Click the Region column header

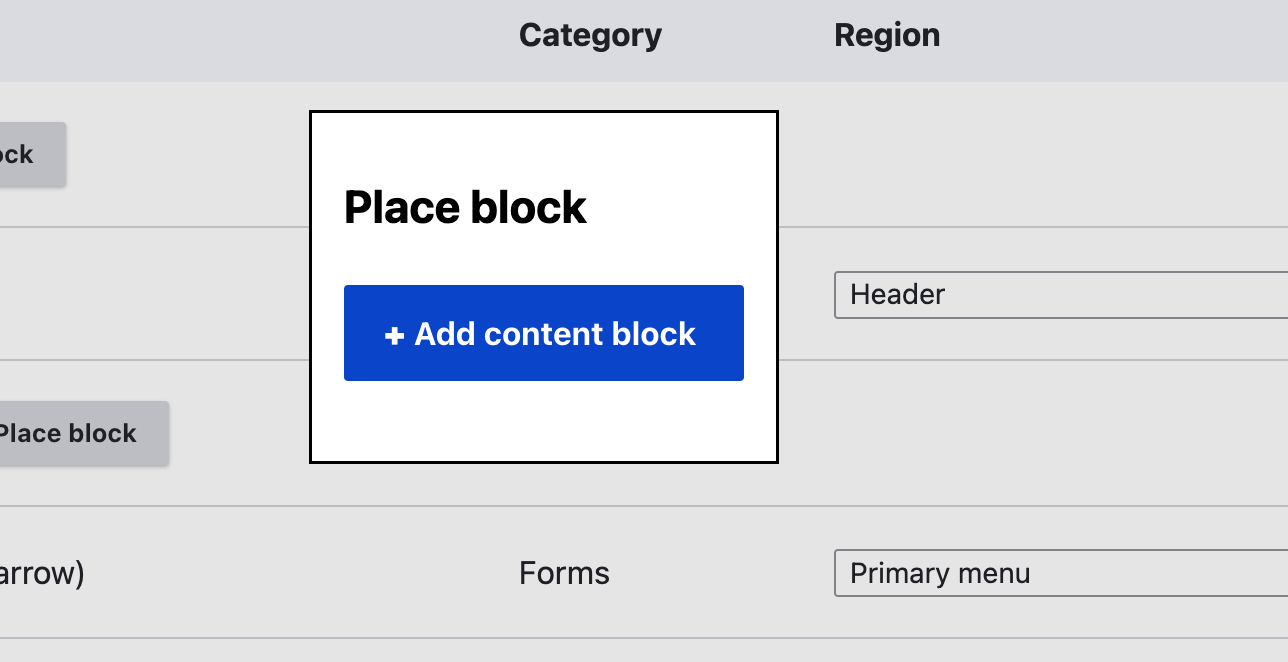point(887,34)
